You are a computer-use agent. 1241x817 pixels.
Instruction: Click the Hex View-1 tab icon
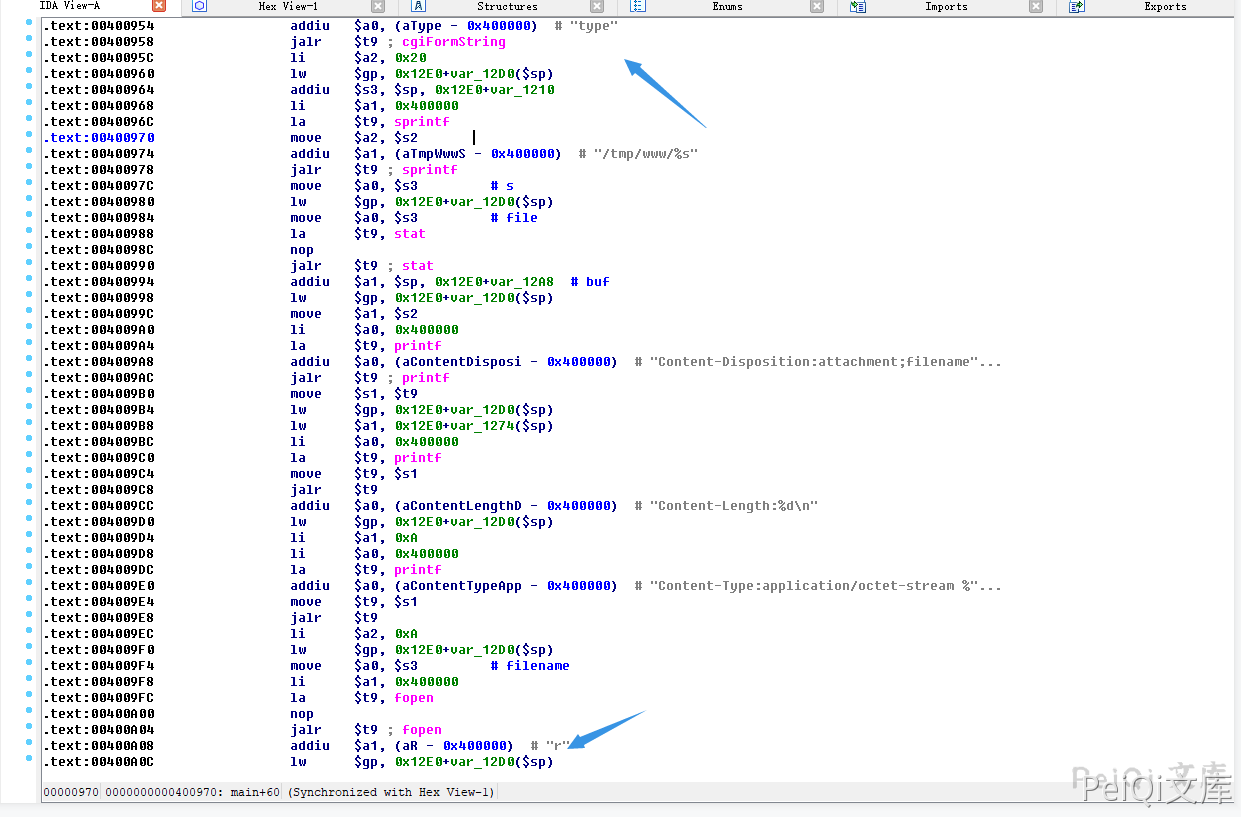point(199,6)
